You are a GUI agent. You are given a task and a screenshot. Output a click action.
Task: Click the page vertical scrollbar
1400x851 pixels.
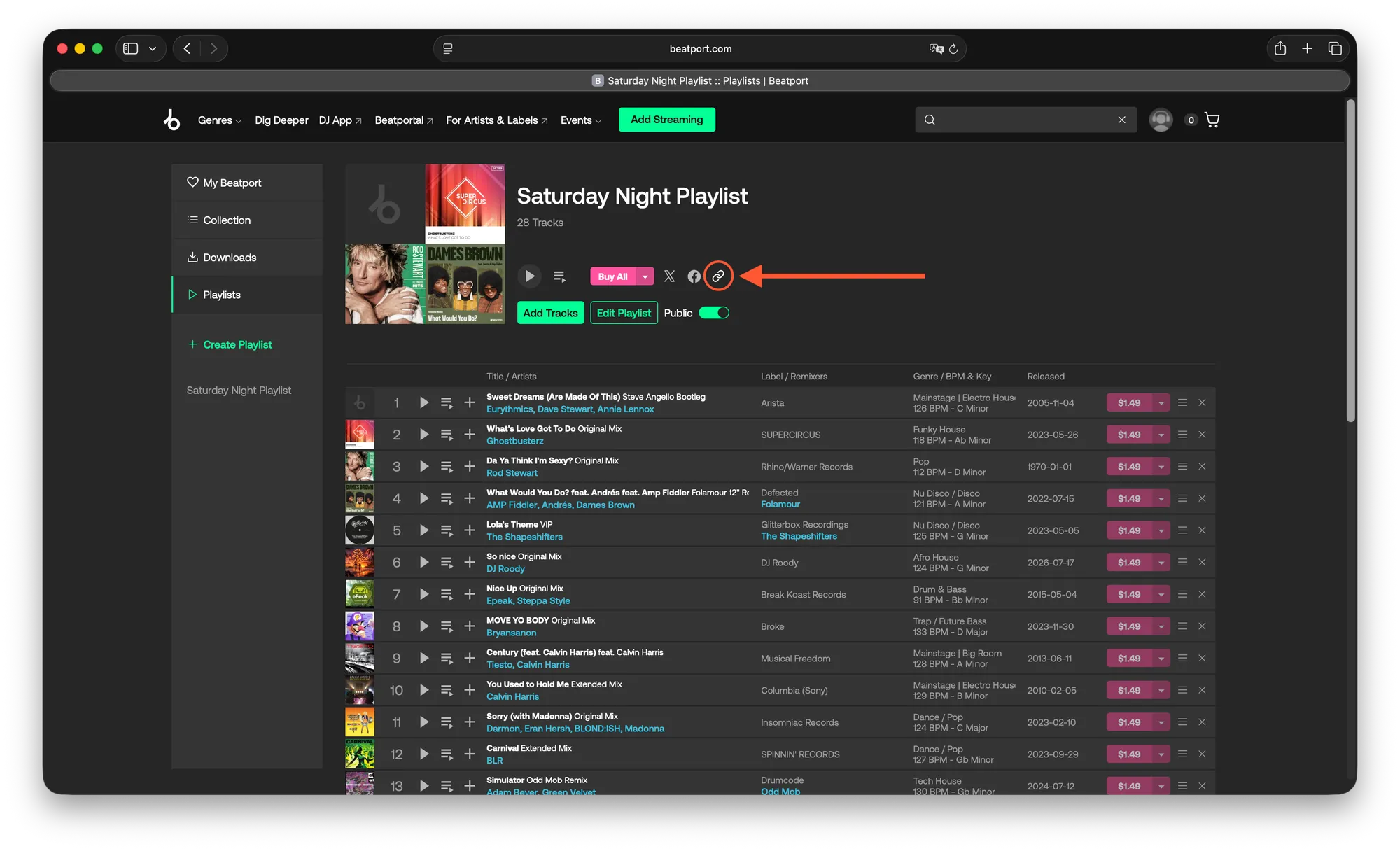coord(1350,261)
